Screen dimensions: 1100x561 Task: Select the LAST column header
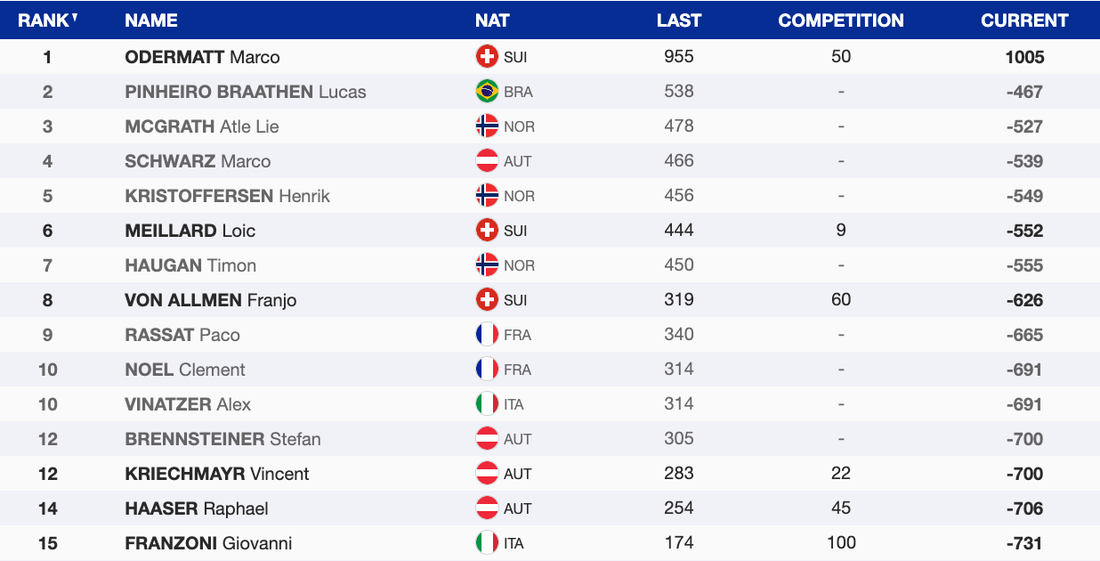(679, 20)
